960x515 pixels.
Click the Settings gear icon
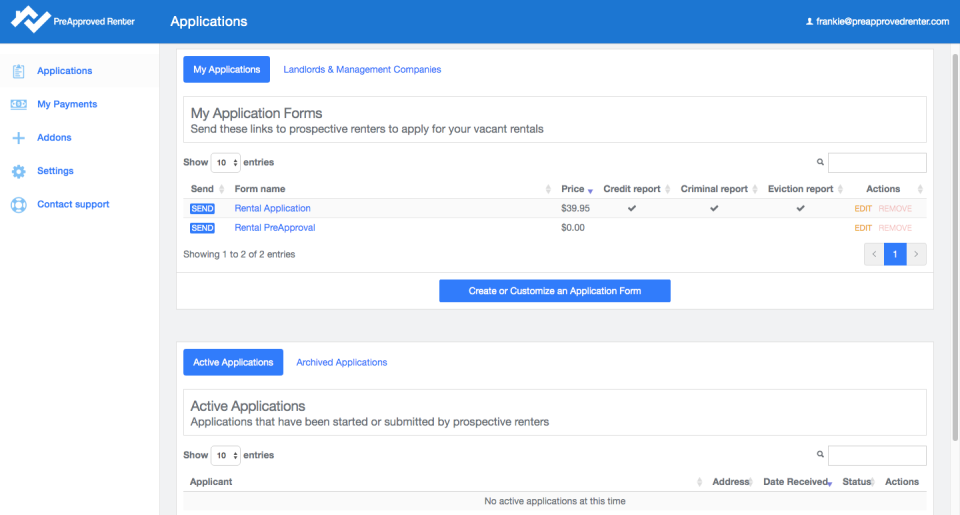click(x=18, y=171)
